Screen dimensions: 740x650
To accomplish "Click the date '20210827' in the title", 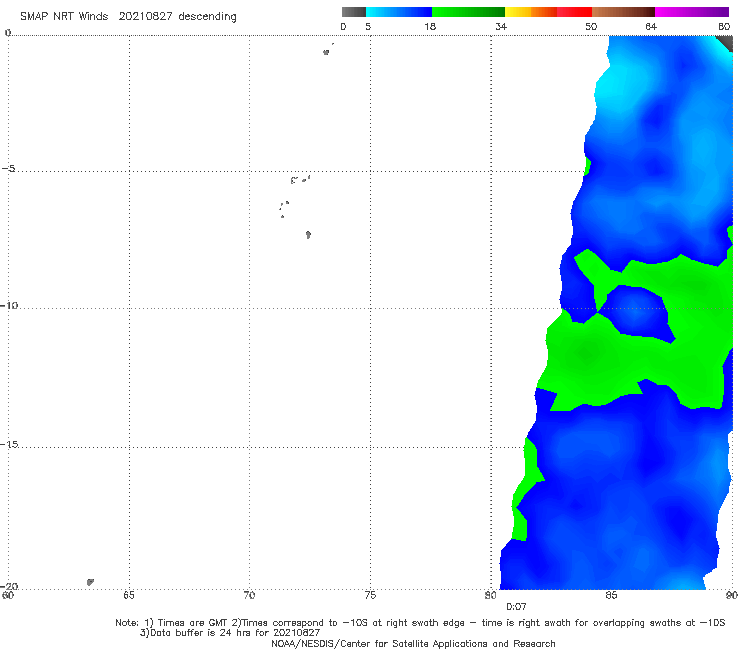I will [x=145, y=17].
